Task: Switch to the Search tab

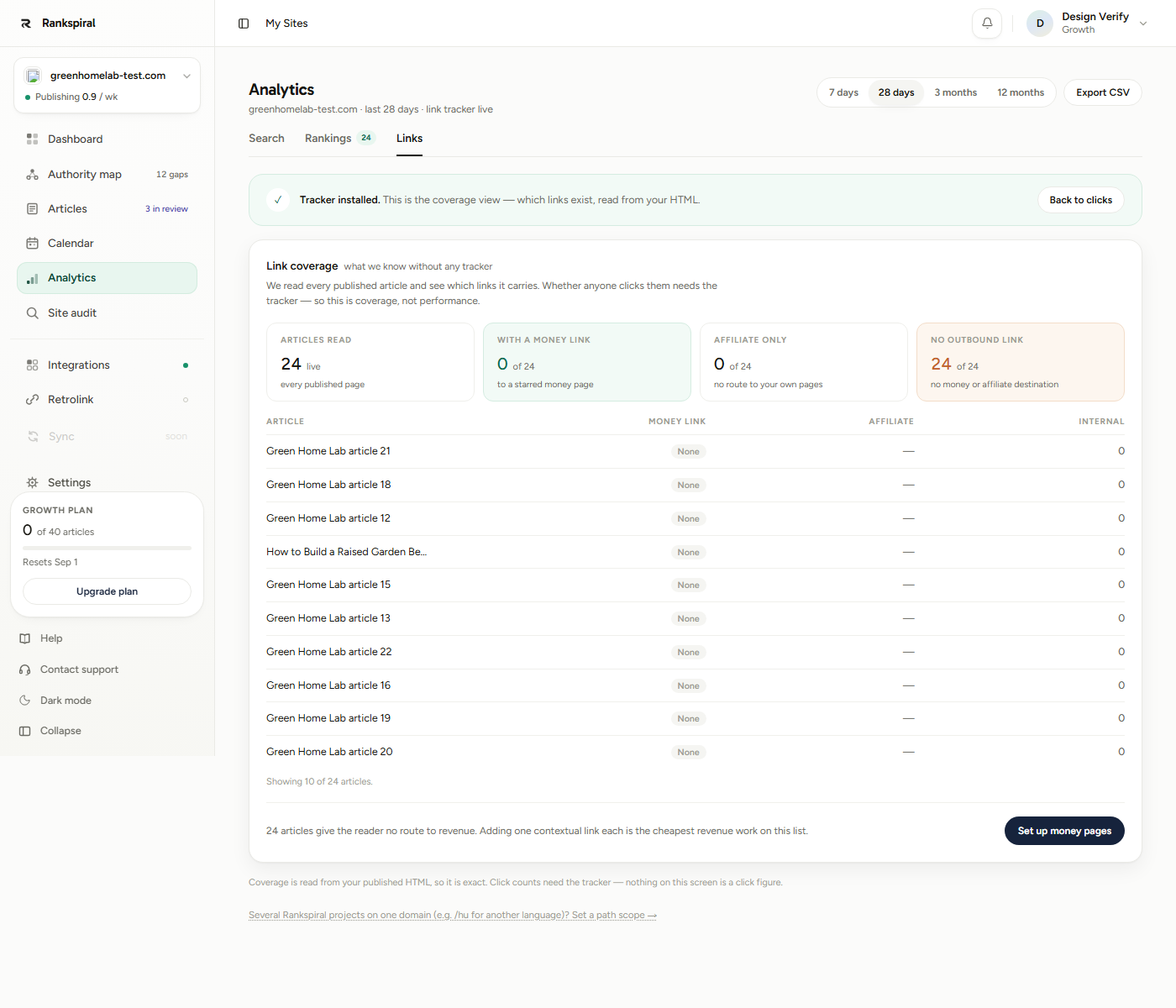Action: pos(266,139)
